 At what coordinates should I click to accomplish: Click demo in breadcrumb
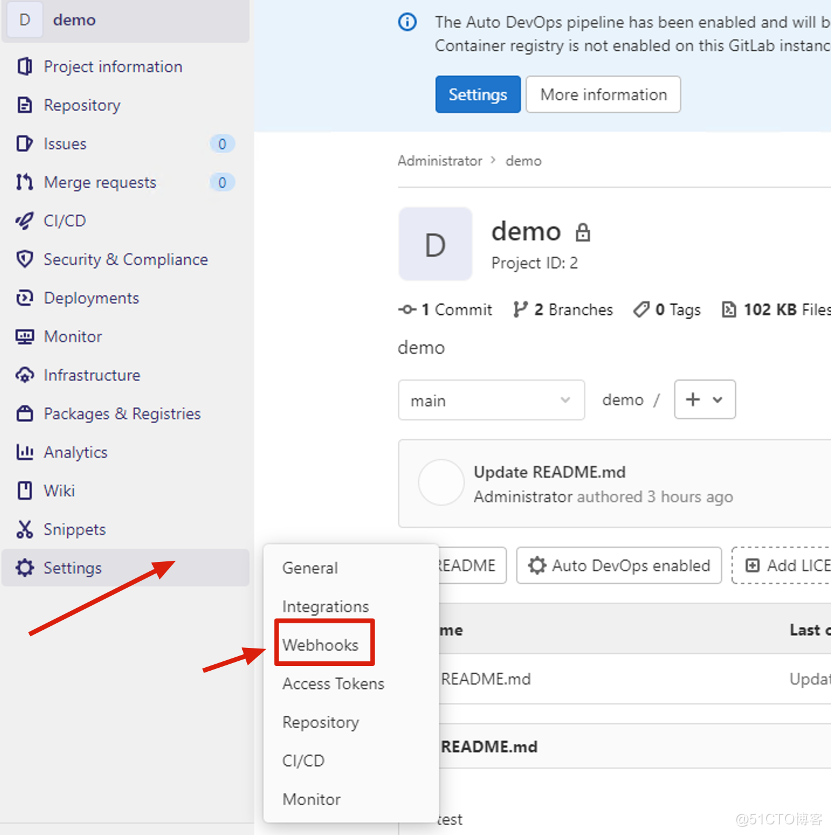point(523,160)
